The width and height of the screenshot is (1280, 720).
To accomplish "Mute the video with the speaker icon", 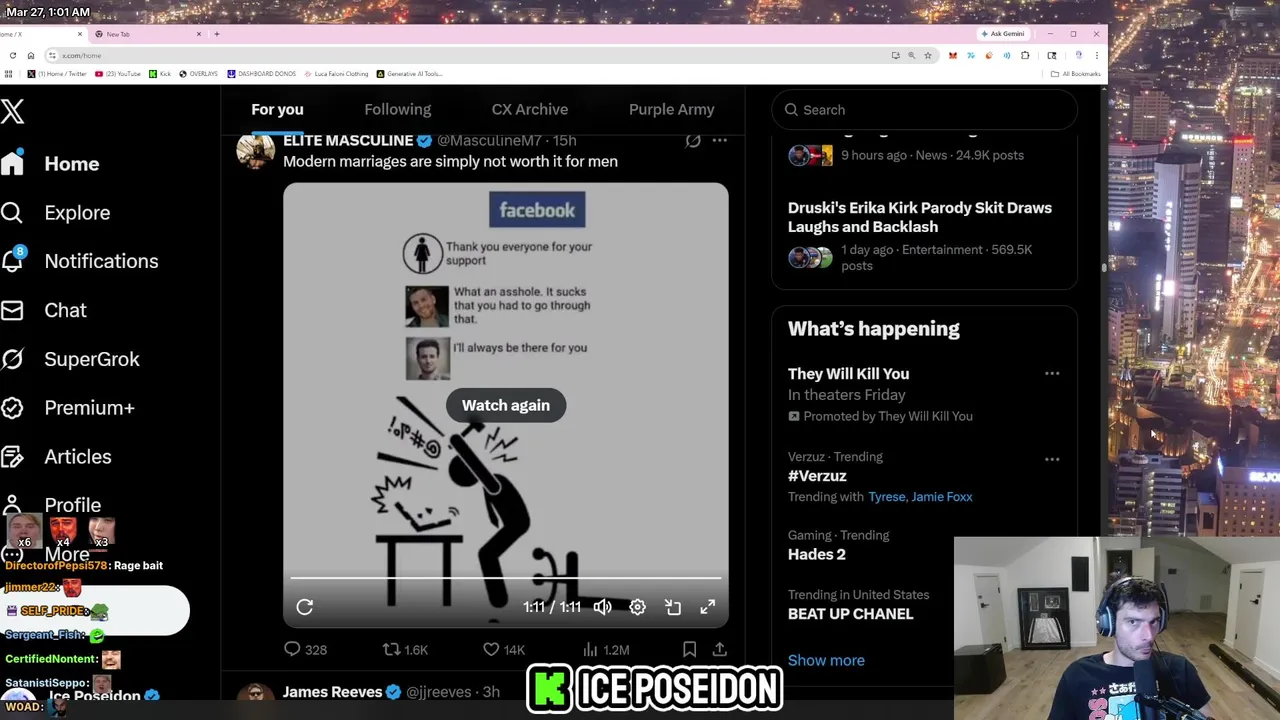I will pyautogui.click(x=602, y=607).
